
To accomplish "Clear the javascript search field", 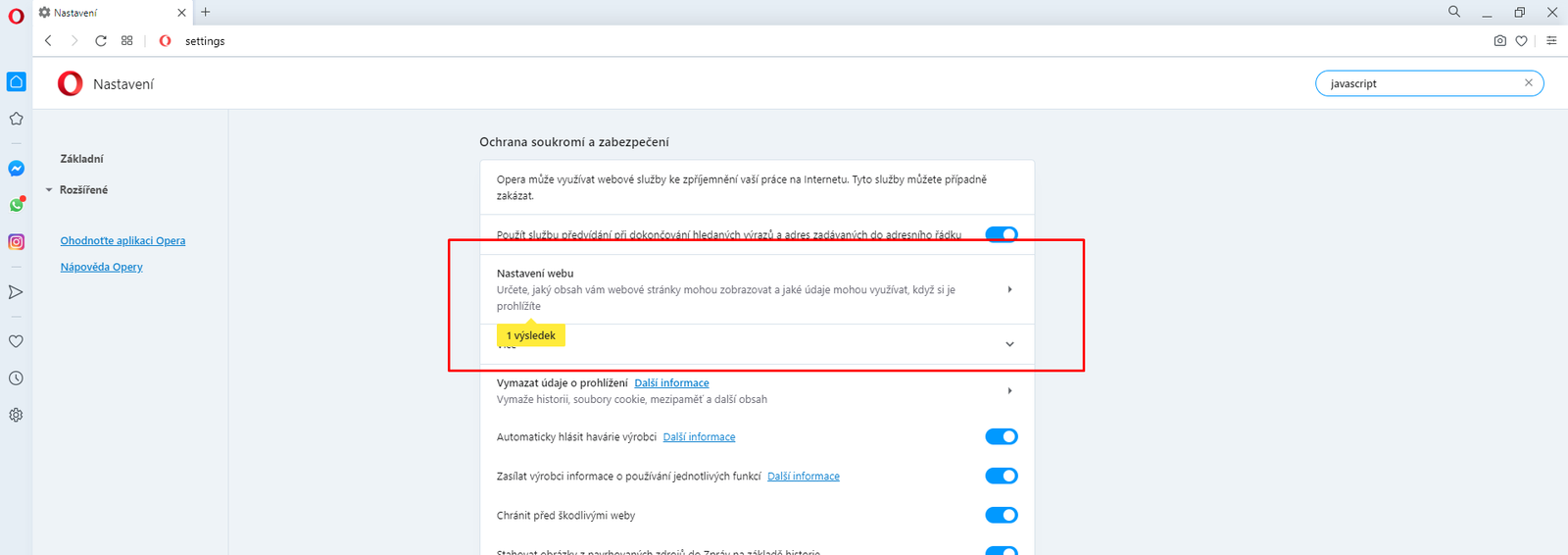I will 1528,83.
